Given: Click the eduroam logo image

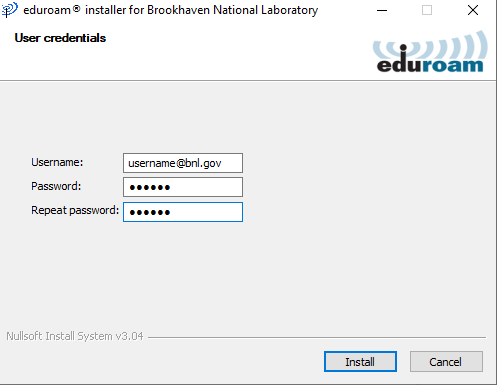Looking at the screenshot, I should (x=430, y=52).
